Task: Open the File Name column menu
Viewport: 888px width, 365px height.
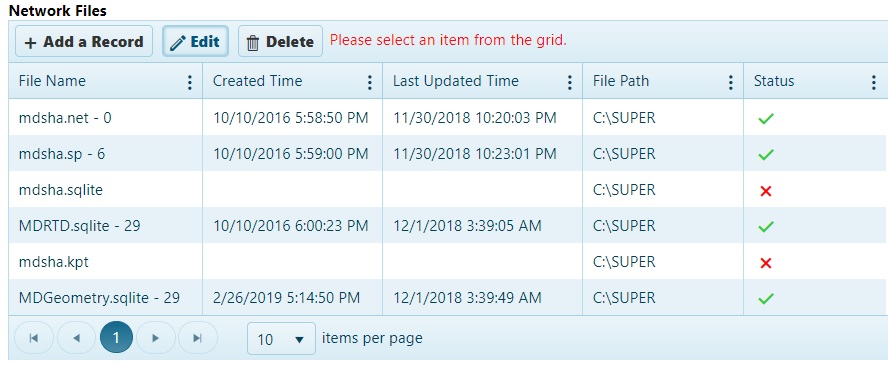Action: [x=190, y=83]
